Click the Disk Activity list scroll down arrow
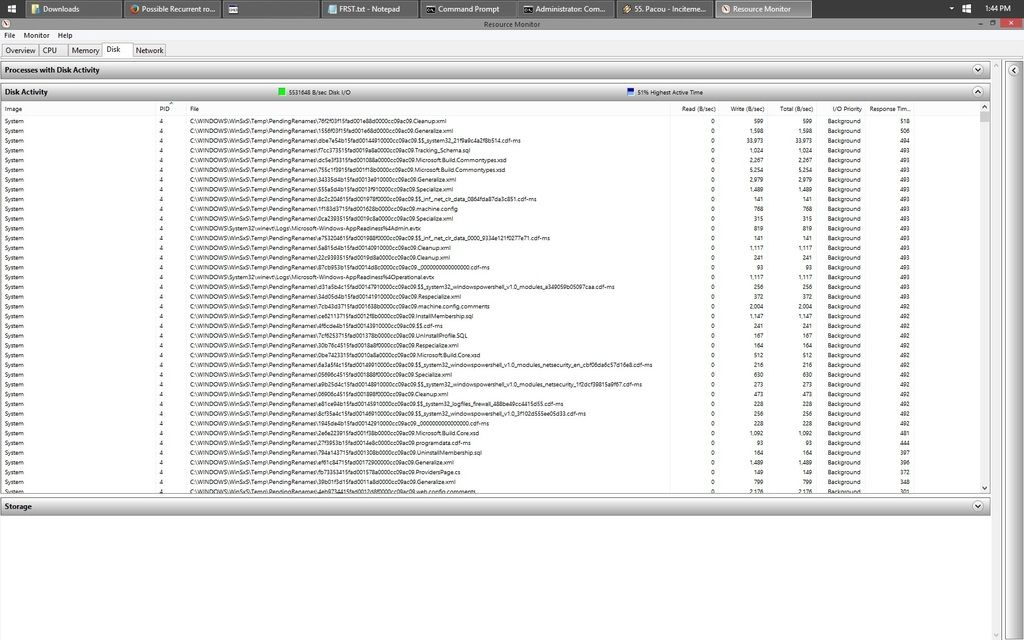 [x=985, y=488]
